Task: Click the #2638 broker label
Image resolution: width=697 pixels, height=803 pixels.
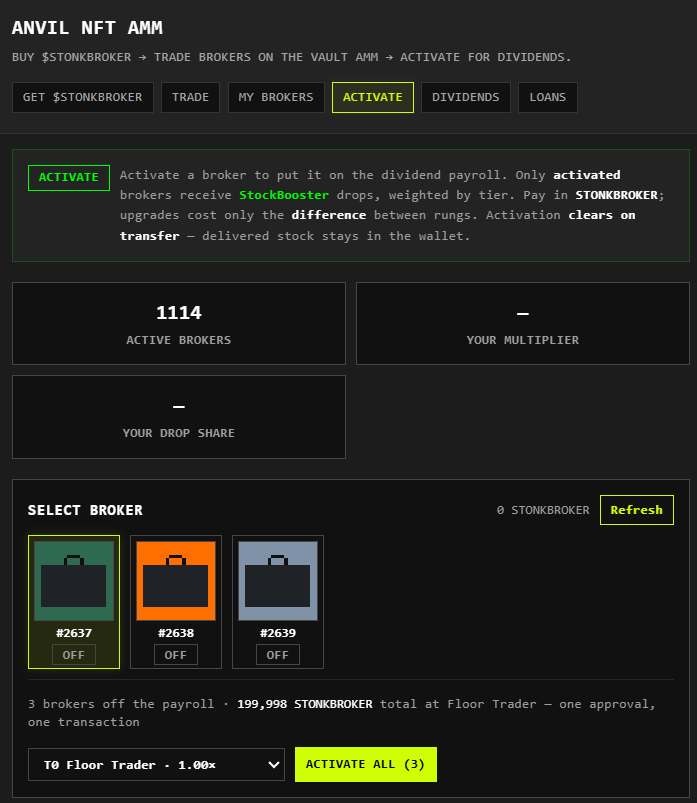Action: point(176,633)
